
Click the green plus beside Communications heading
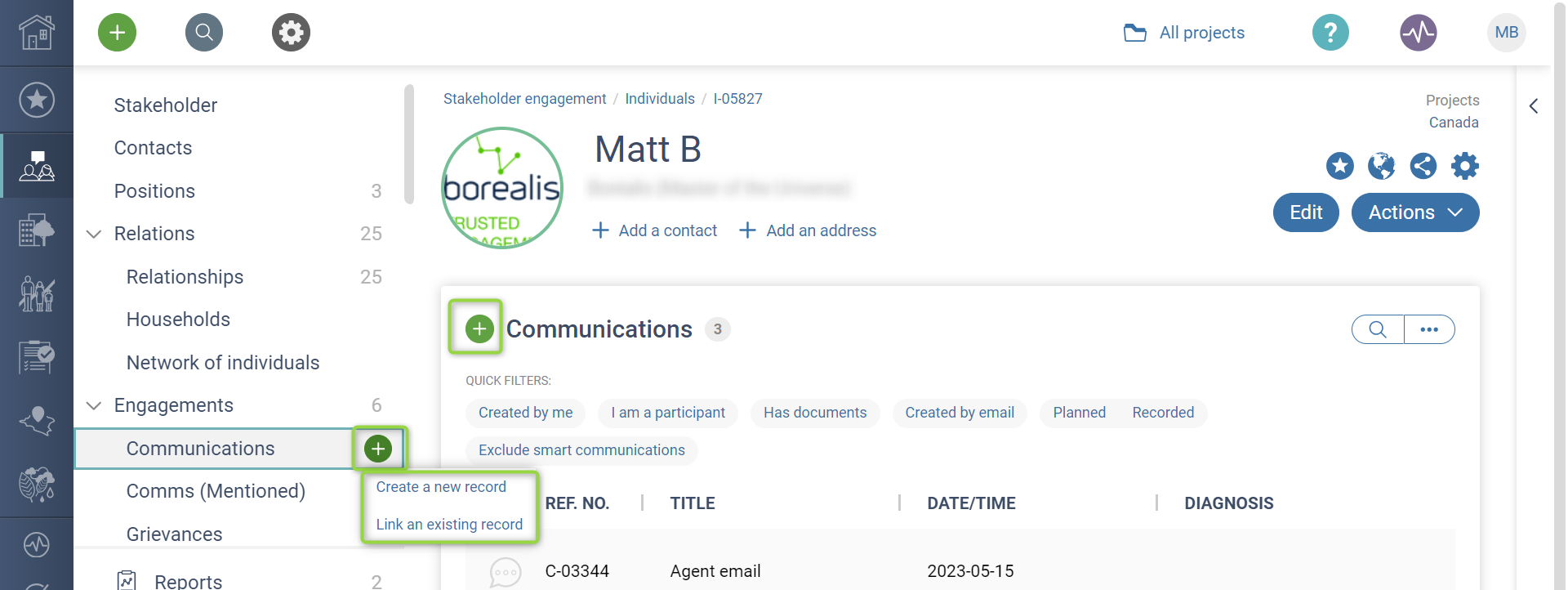[x=479, y=329]
